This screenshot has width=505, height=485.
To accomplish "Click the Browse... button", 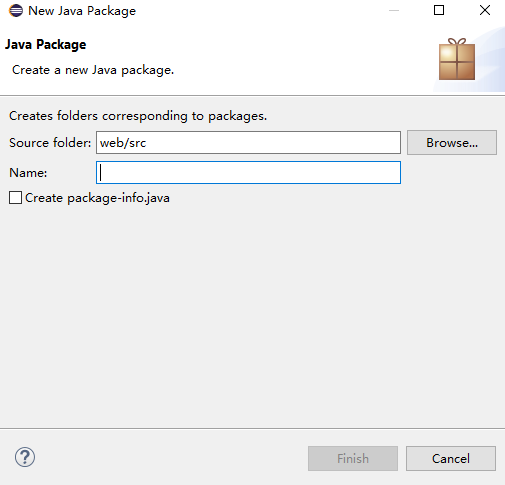I will tap(452, 143).
